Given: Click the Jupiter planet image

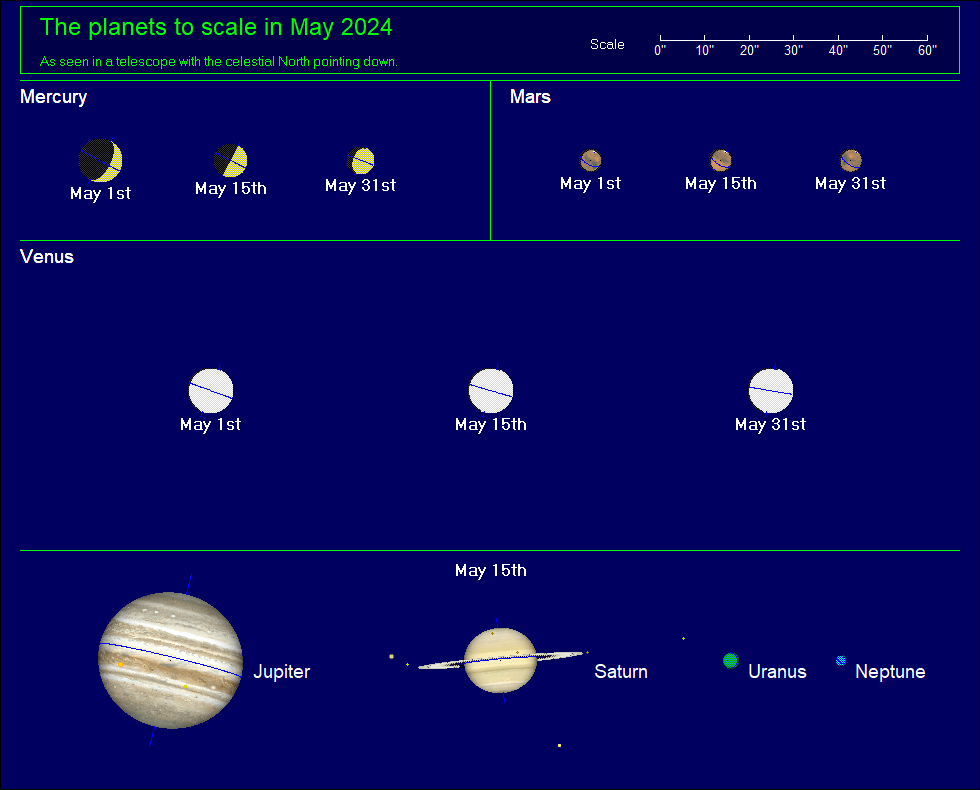Looking at the screenshot, I should coord(171,660).
